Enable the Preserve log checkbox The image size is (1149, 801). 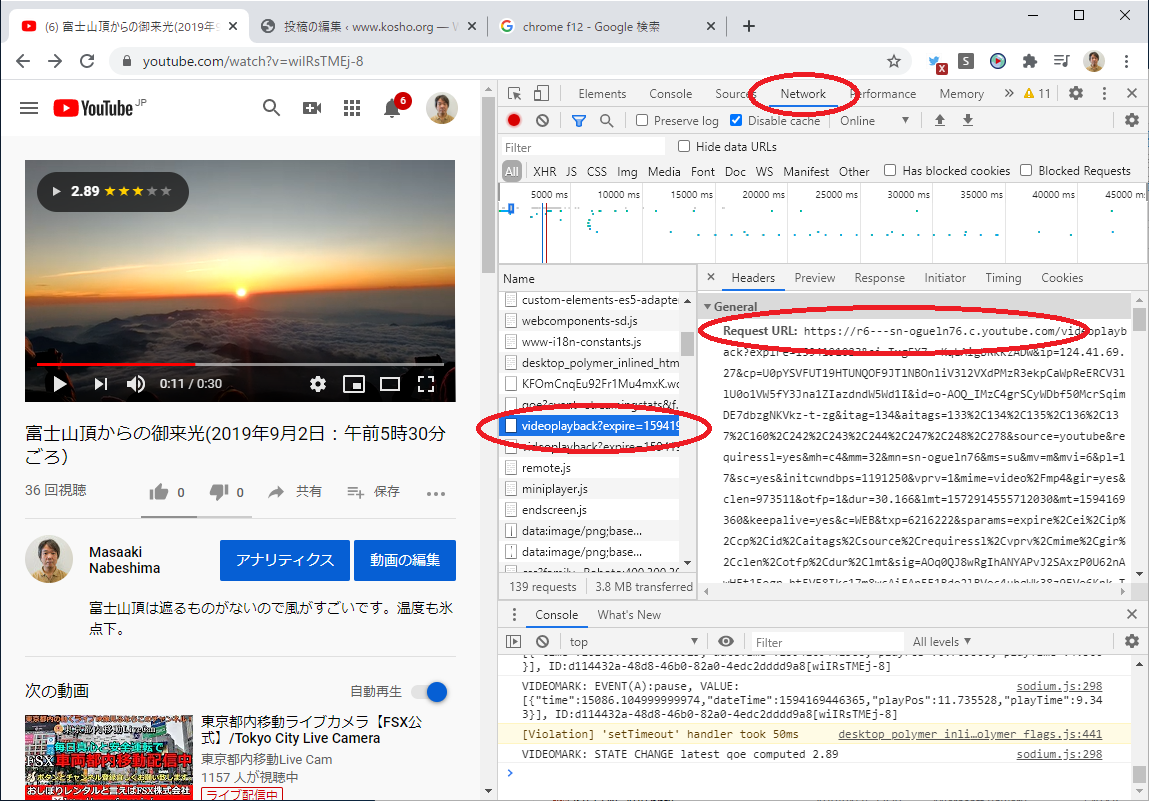[642, 120]
